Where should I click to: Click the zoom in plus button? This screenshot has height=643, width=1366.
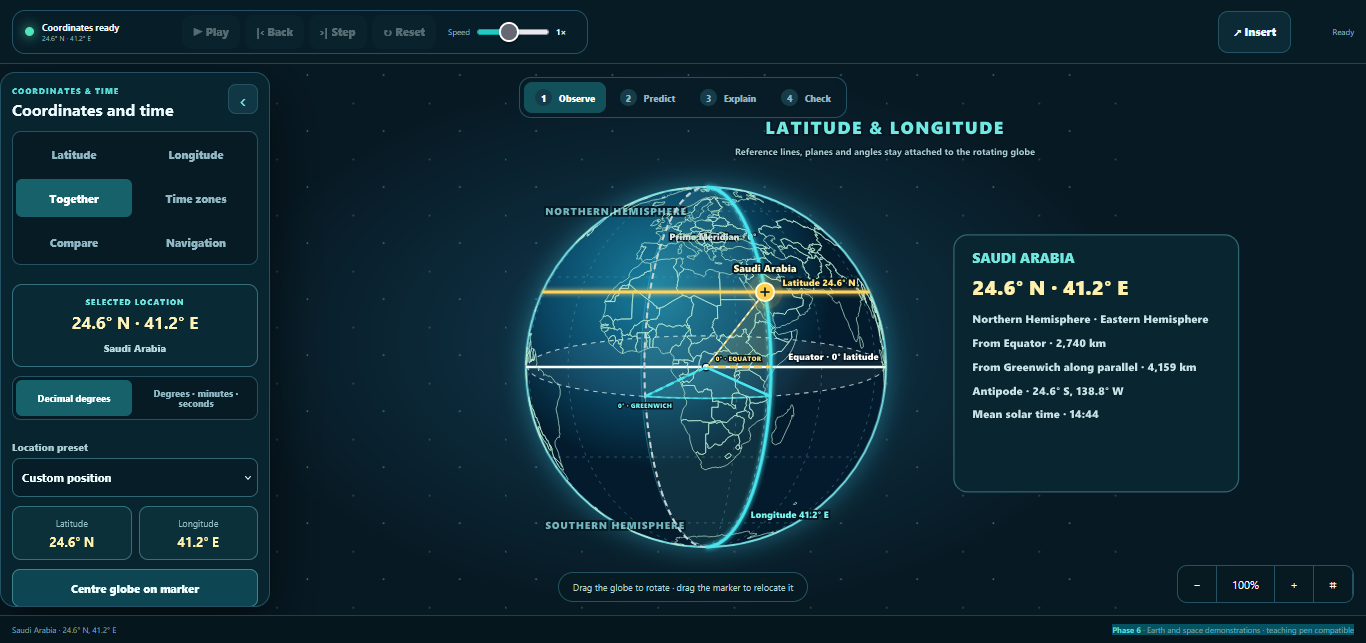pos(1294,585)
